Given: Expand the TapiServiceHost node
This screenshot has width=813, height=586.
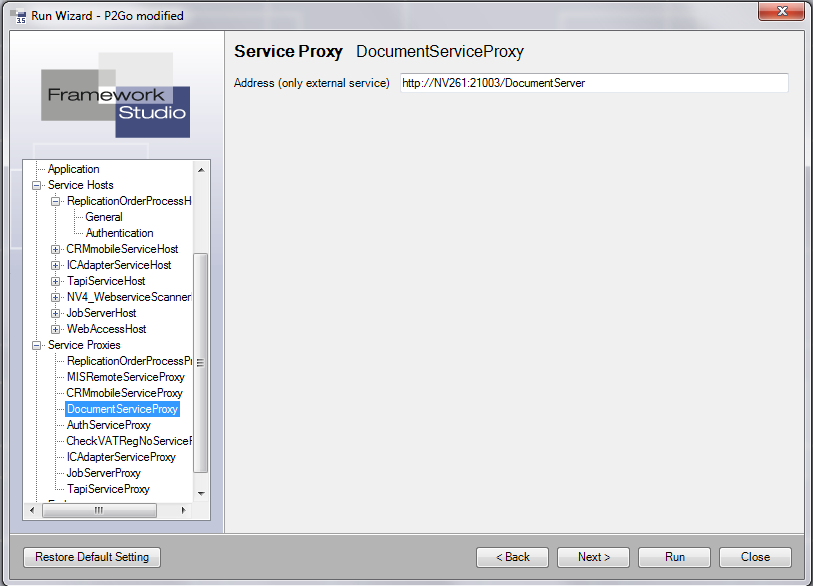Looking at the screenshot, I should tap(55, 282).
